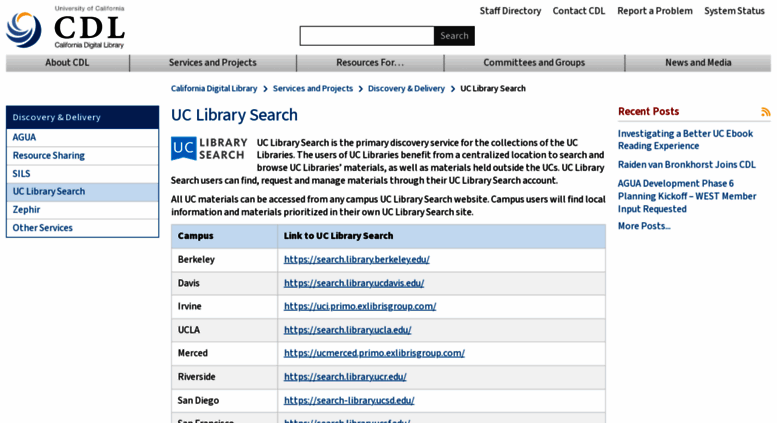Open the Merced primo exlibrisgroup link

coord(374,353)
